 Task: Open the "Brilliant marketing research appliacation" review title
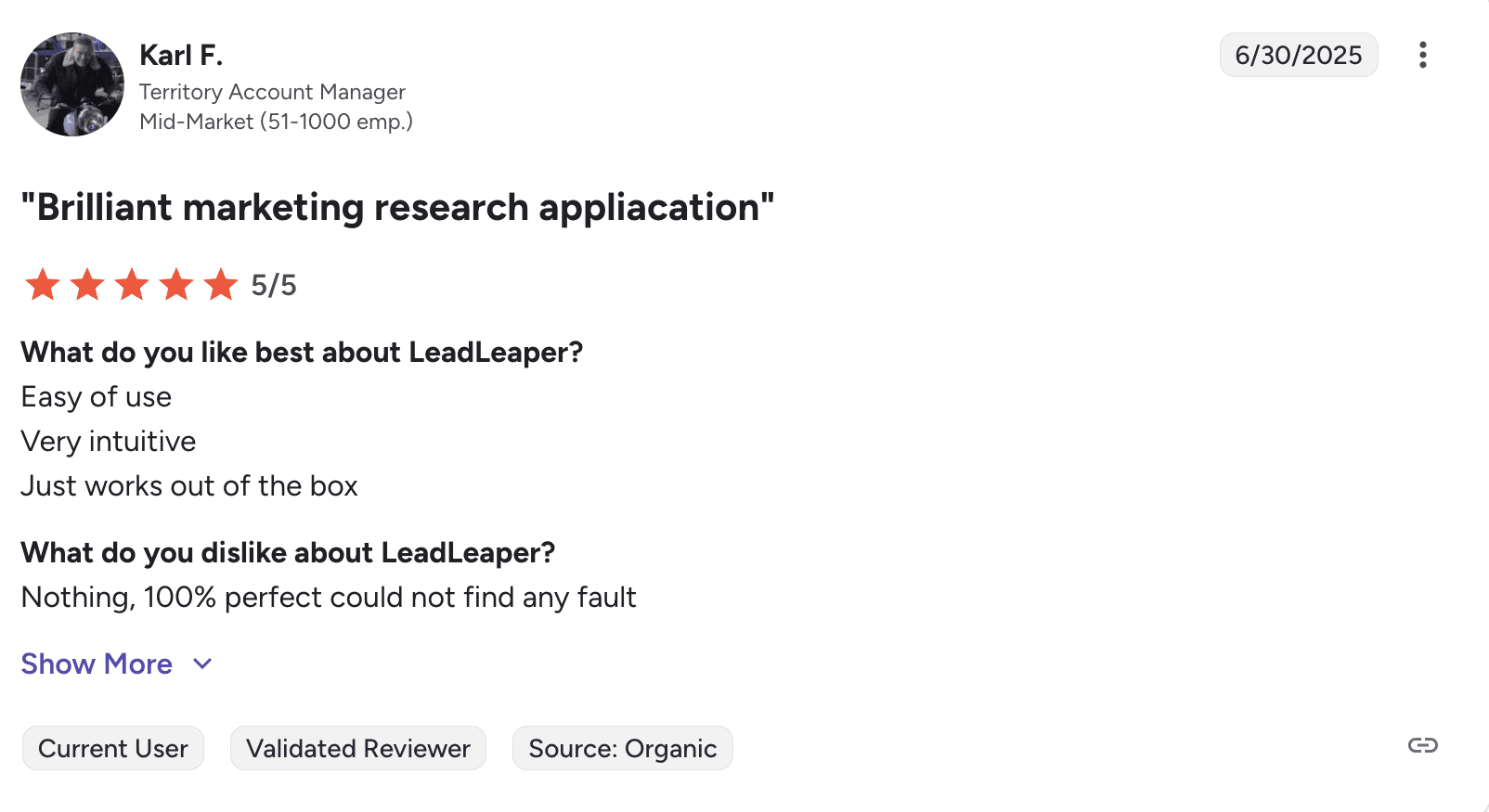(397, 207)
